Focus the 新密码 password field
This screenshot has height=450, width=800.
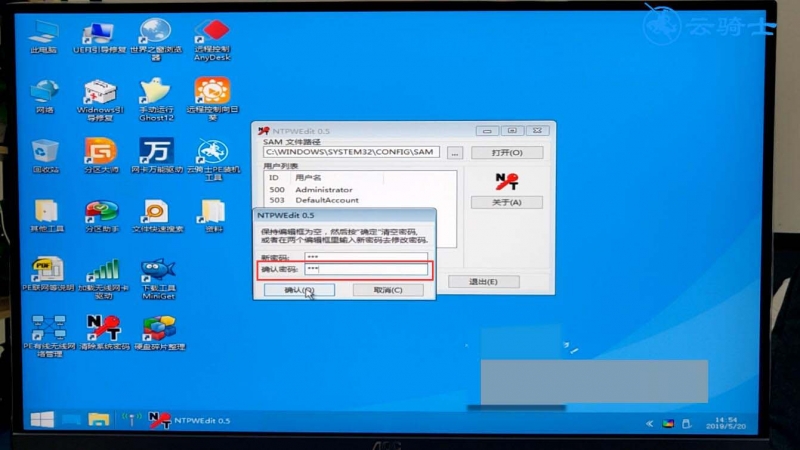(x=366, y=257)
